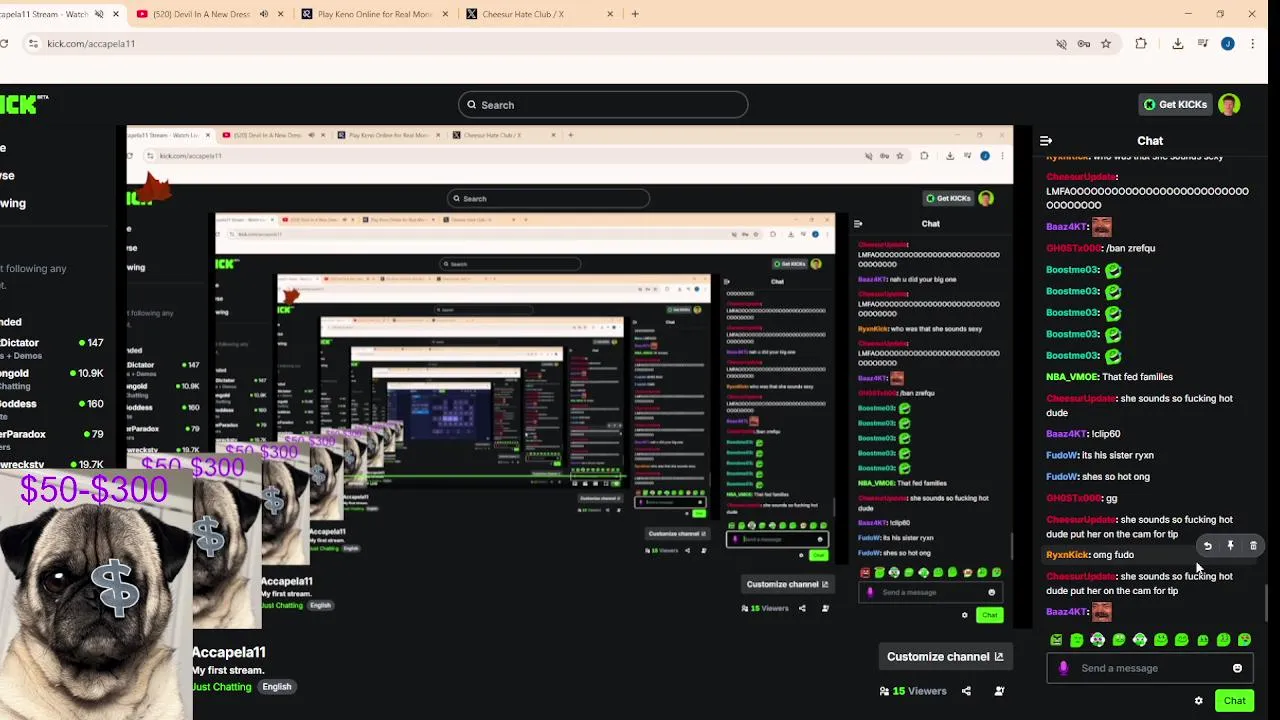Viewport: 1280px width, 720px height.
Task: Click GH0STx000 username on the gg message
Action: coord(1073,498)
